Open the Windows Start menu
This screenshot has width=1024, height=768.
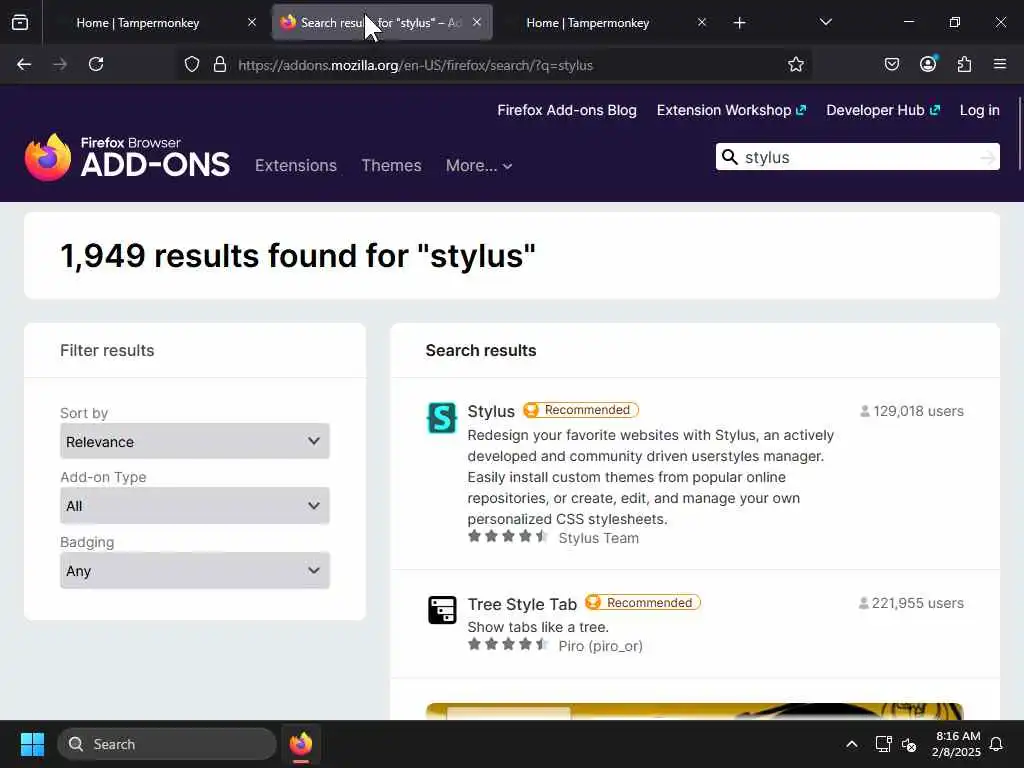point(32,744)
